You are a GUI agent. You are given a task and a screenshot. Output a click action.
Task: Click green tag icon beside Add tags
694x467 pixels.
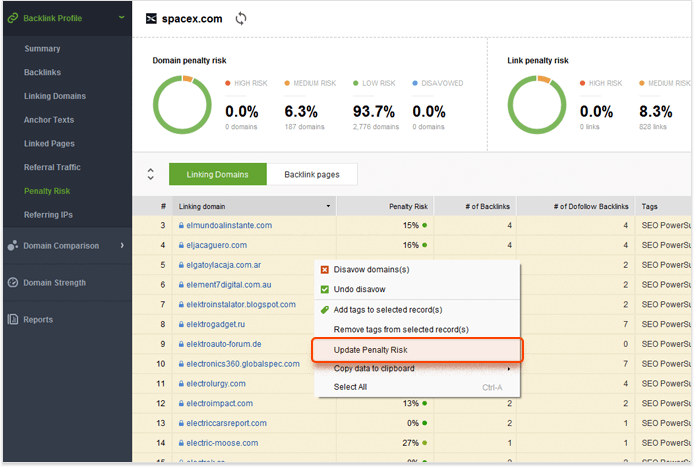pos(324,310)
